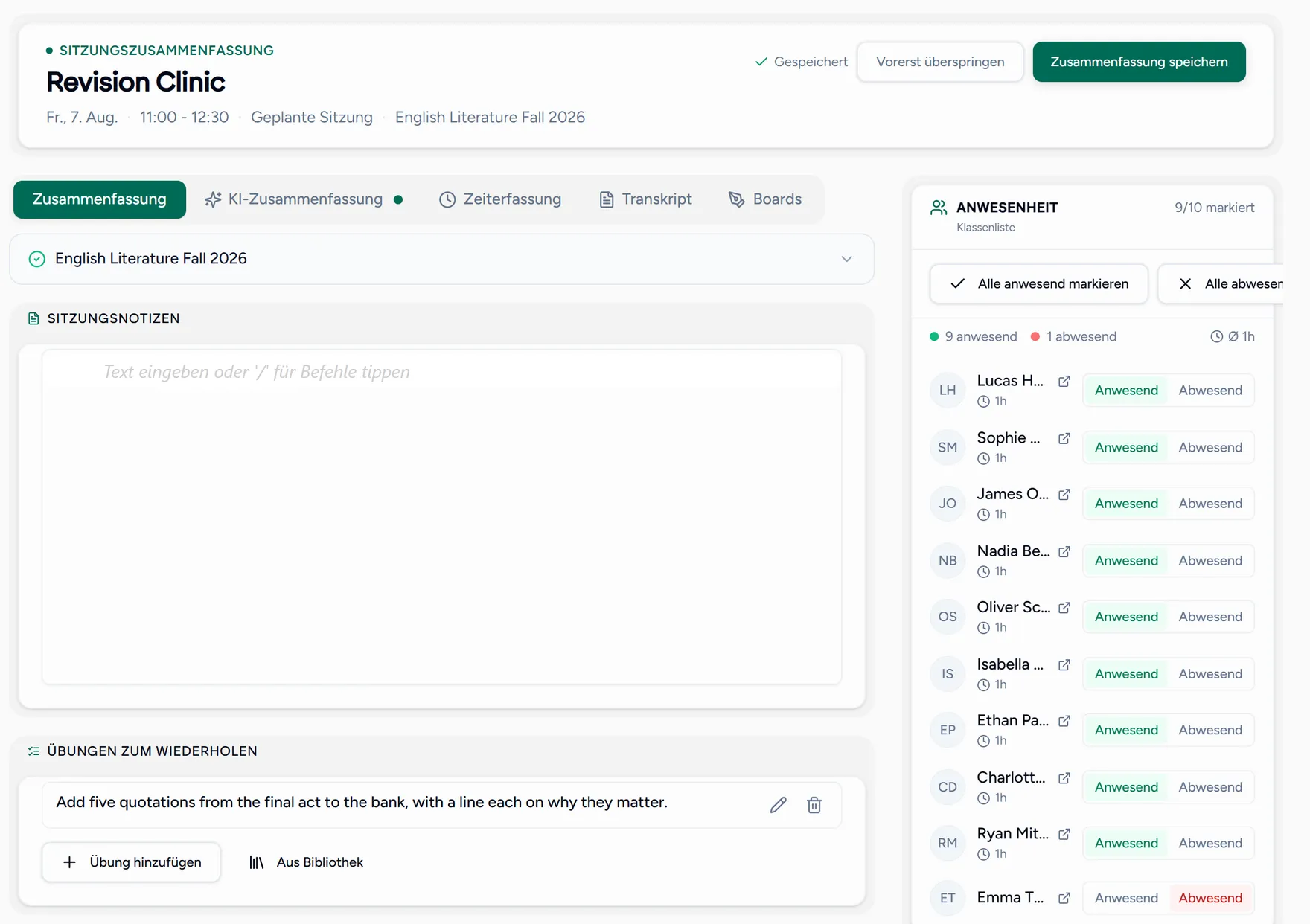Mark Isabella as Abwesend
Image resolution: width=1310 pixels, height=924 pixels.
pyautogui.click(x=1210, y=674)
